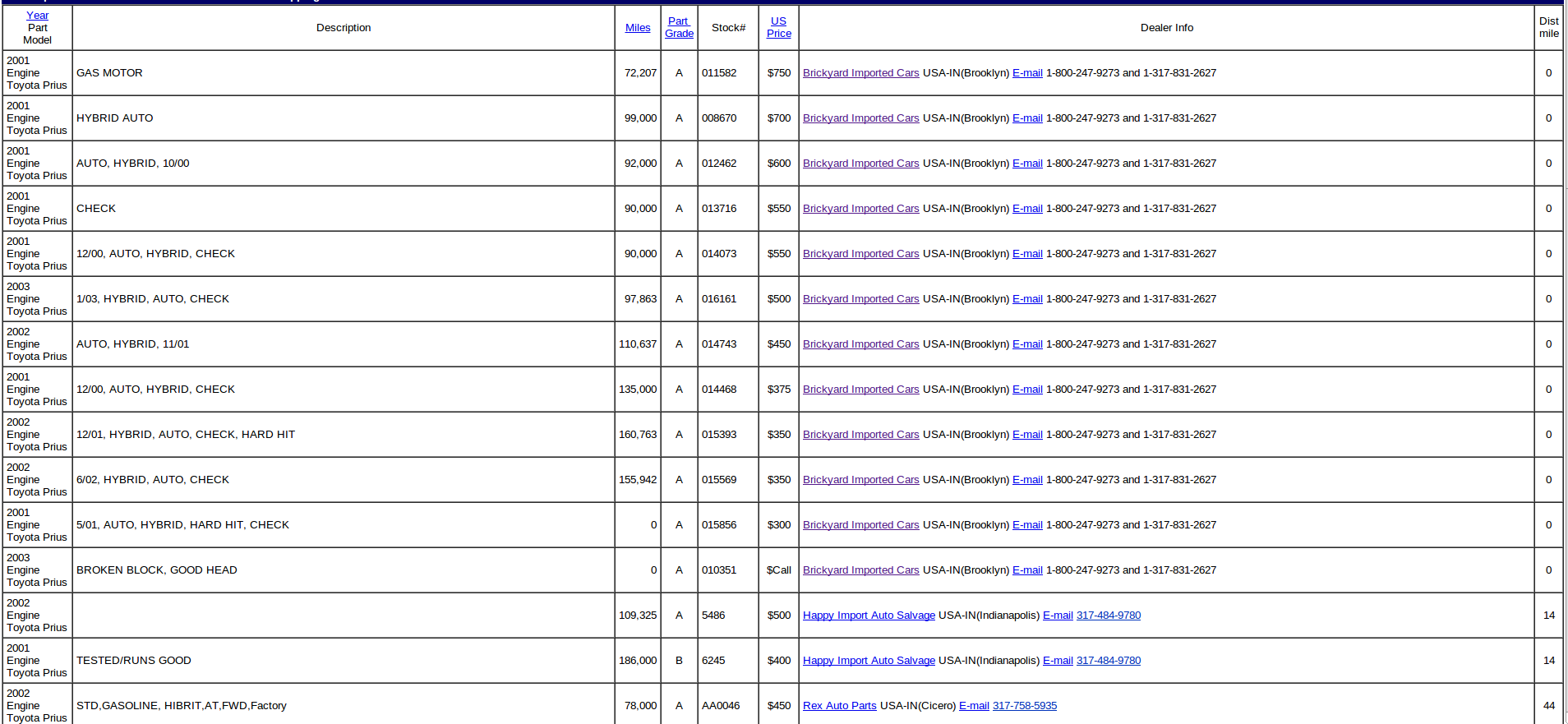Select the STD,GASOLINE, HIBRIT,AT,FWD,Factory description
Screen dimensions: 1568x724
pos(182,706)
